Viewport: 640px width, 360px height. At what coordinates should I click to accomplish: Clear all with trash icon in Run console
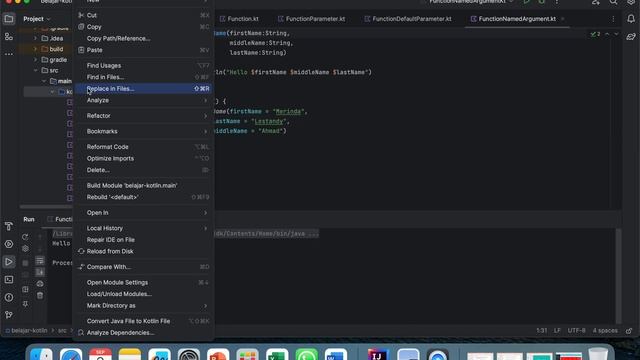coord(40,296)
